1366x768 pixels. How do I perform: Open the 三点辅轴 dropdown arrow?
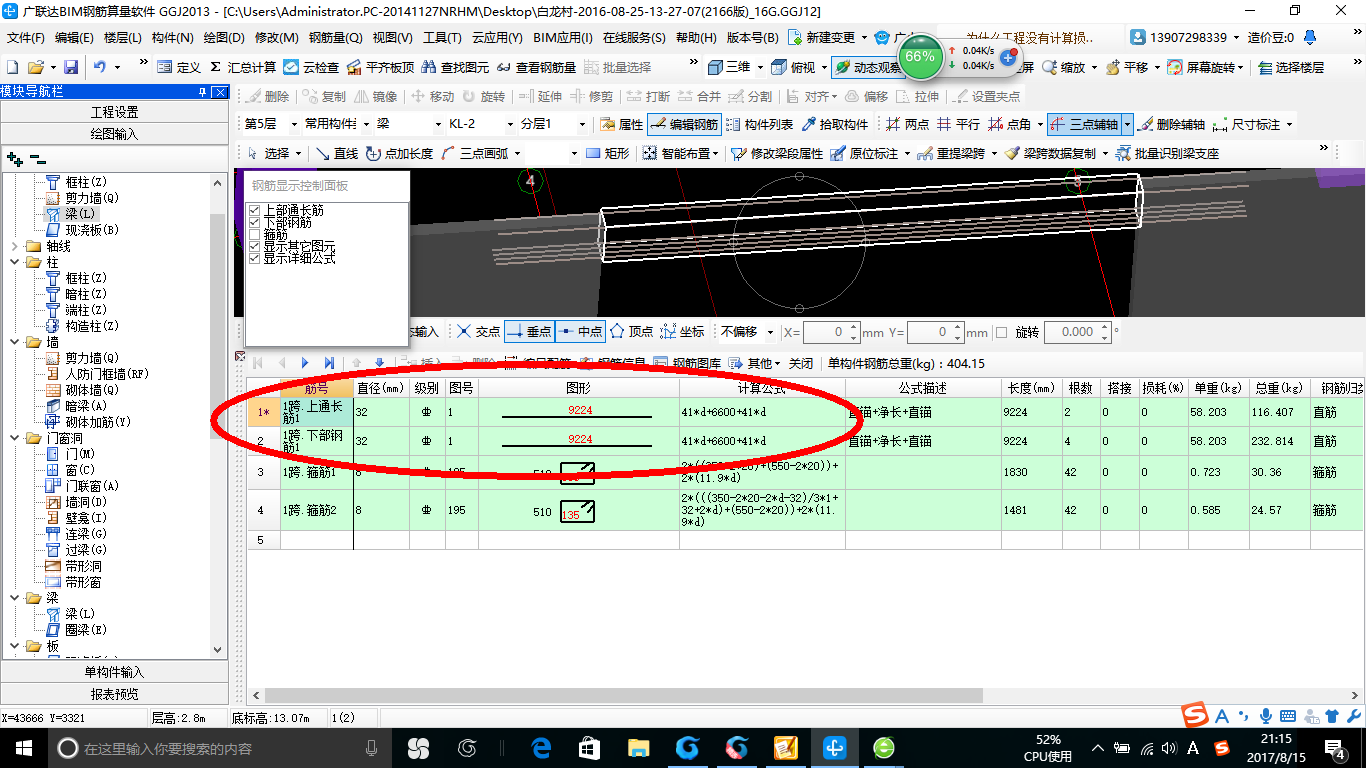1127,125
